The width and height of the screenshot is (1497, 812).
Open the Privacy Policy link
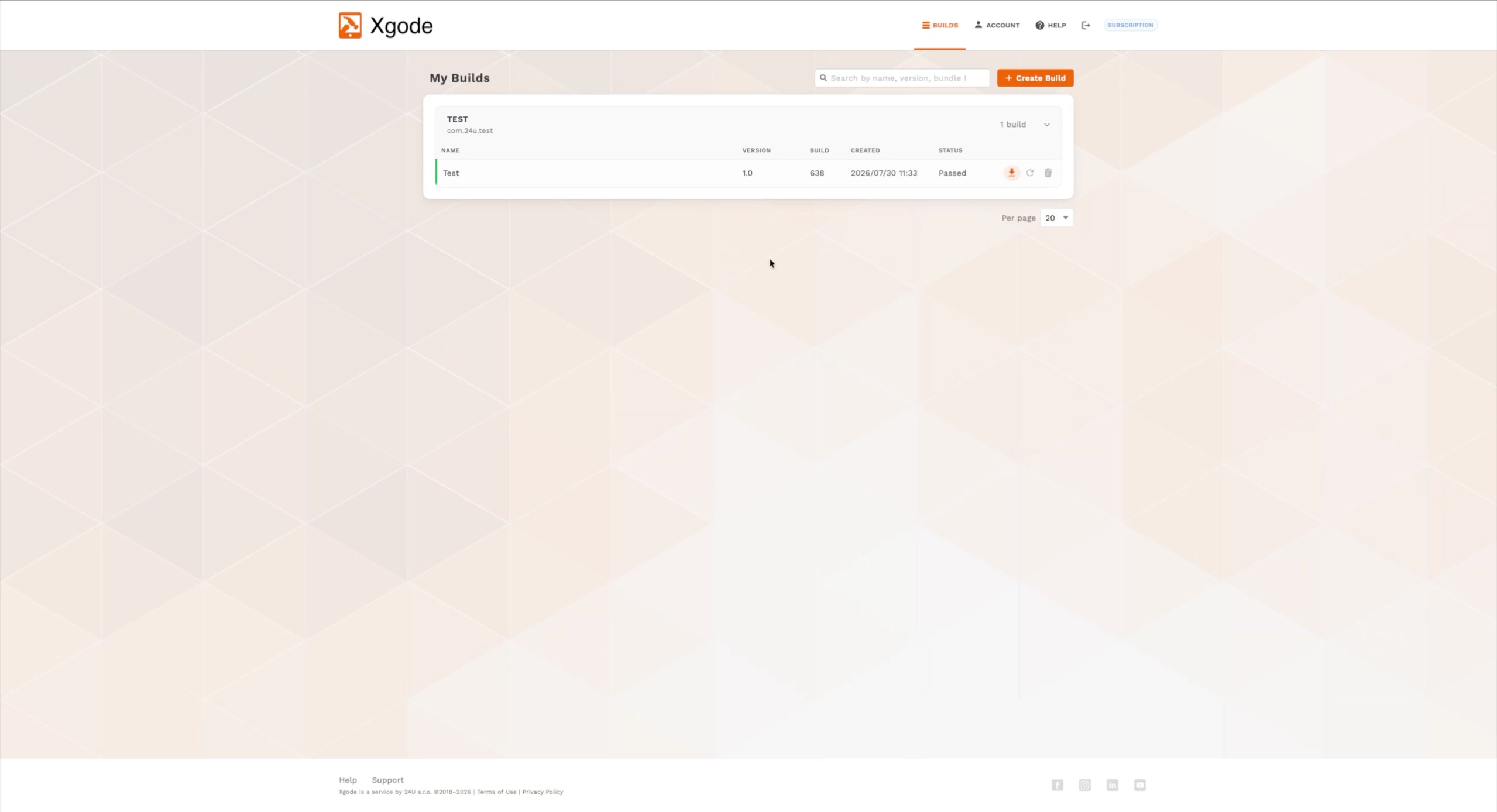[x=543, y=792]
